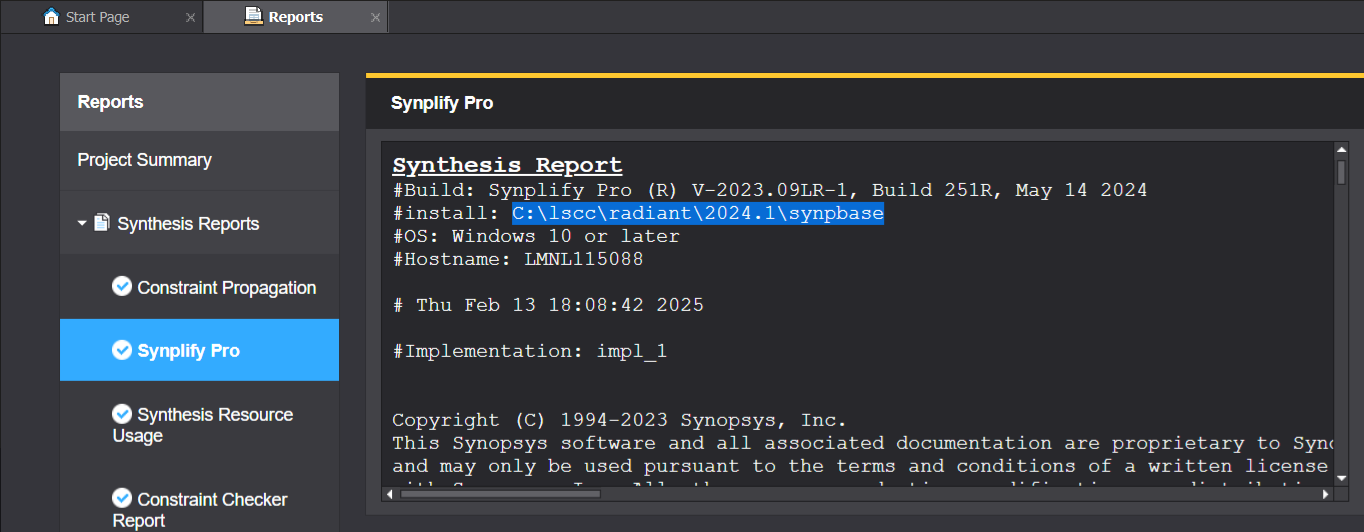Click the Thu Feb 13 timestamp line
Screen dimensions: 1364x532
tap(548, 305)
